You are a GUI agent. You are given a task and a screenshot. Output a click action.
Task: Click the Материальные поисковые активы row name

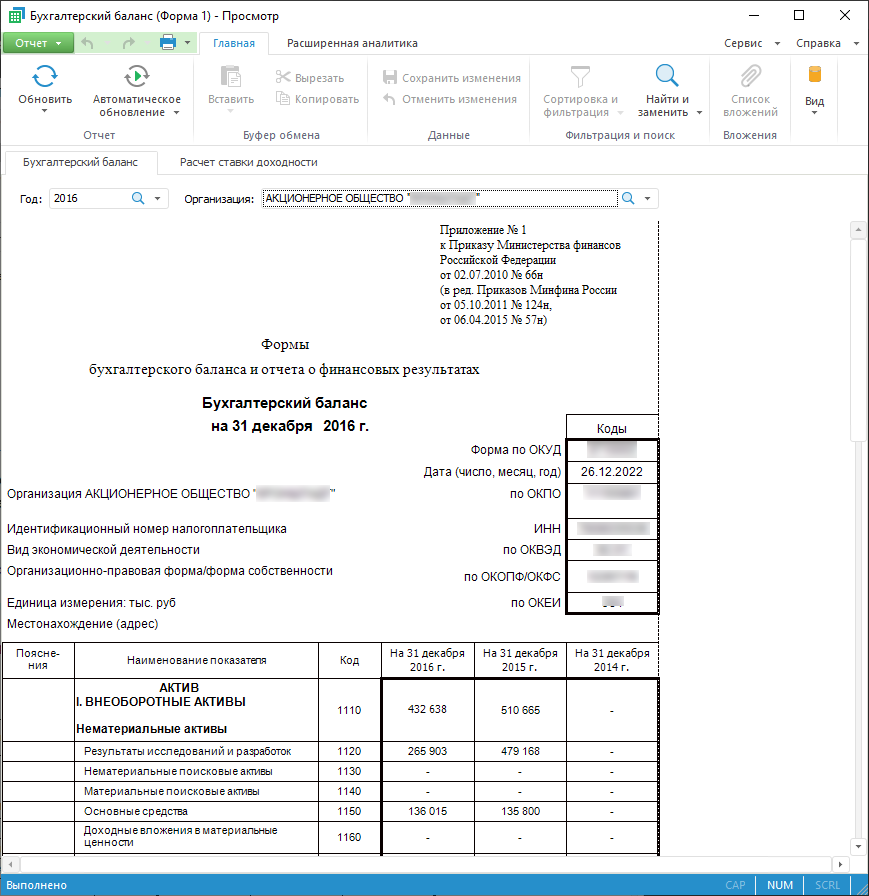coord(171,791)
